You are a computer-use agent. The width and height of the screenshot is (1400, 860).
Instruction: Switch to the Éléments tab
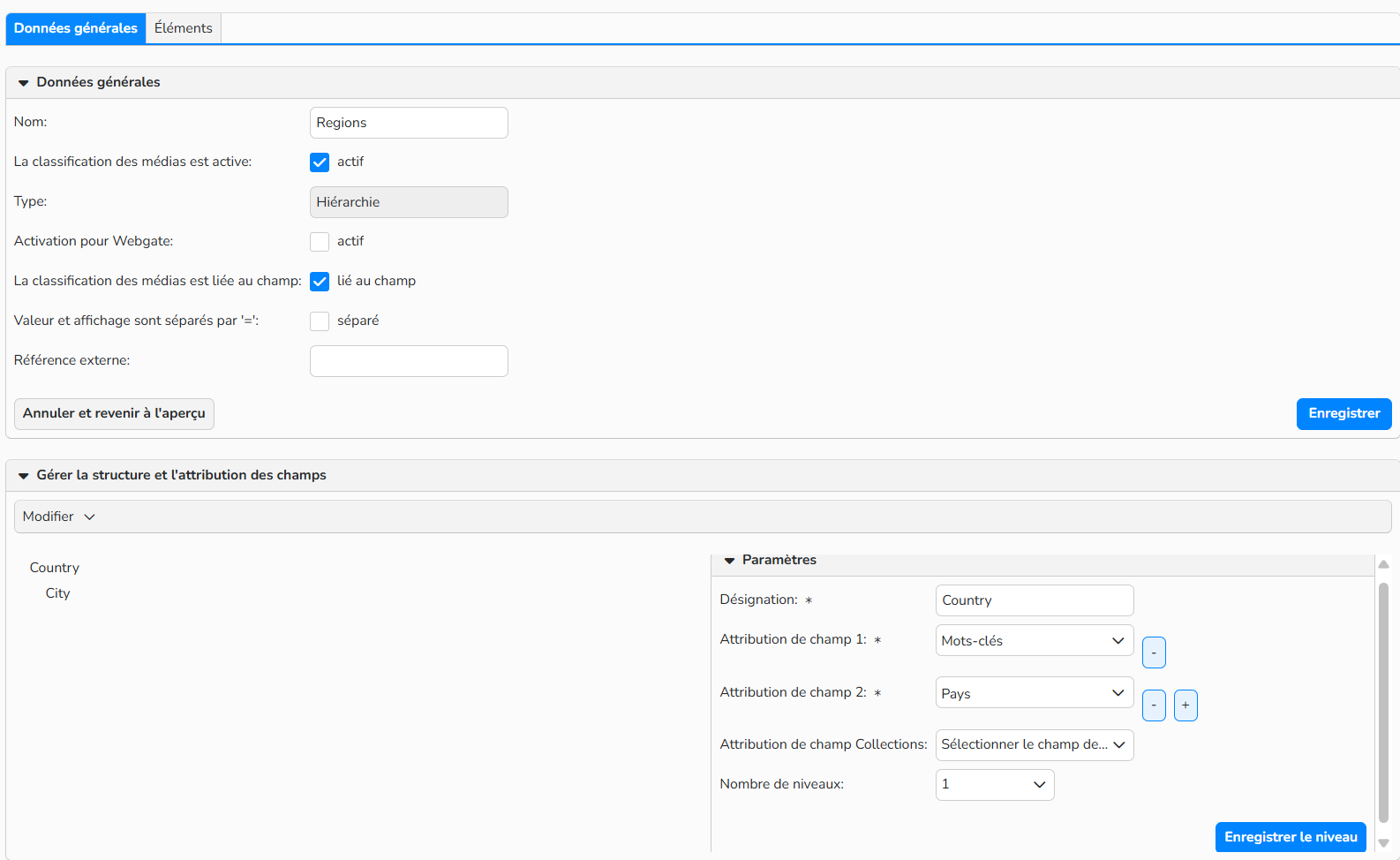[183, 28]
